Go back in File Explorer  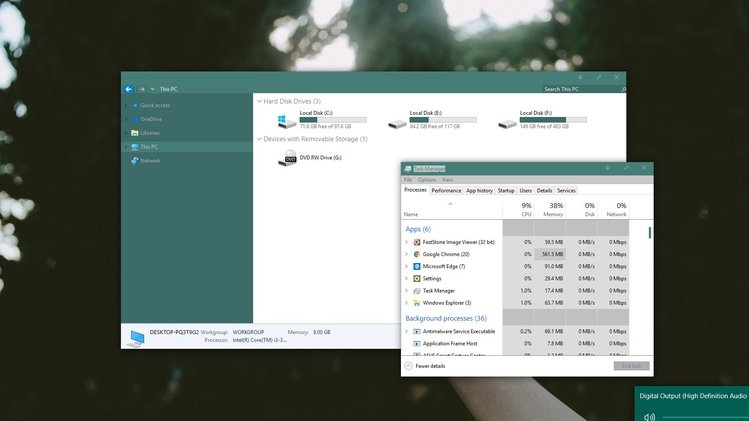(x=128, y=89)
